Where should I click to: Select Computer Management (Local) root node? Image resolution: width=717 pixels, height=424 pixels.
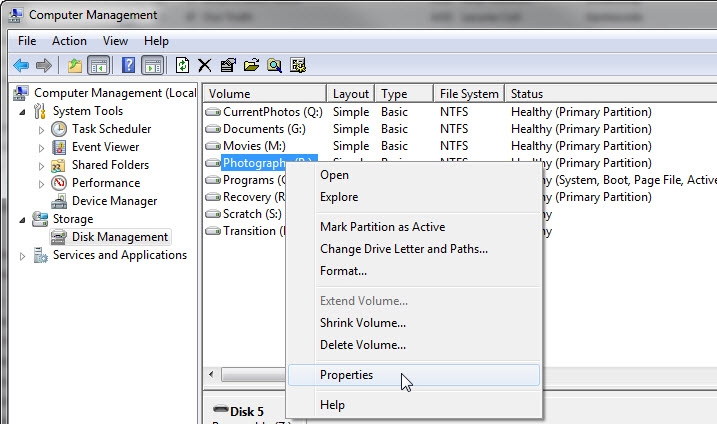pyautogui.click(x=115, y=93)
